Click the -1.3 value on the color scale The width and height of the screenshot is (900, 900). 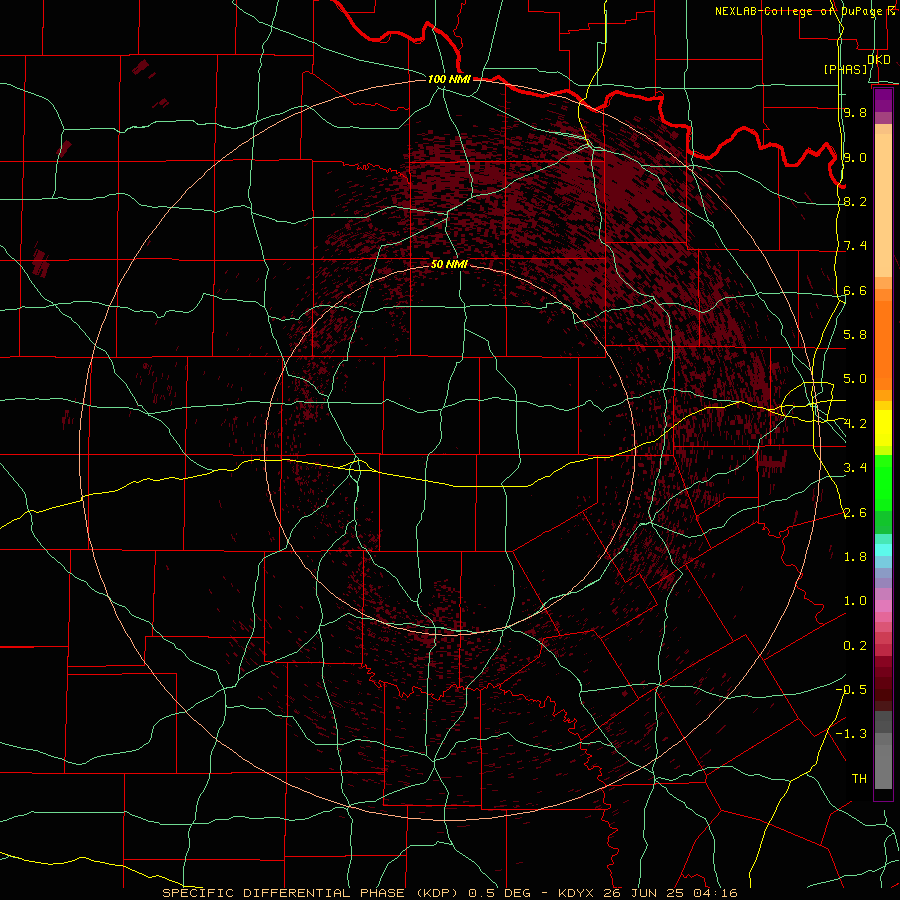pos(851,734)
